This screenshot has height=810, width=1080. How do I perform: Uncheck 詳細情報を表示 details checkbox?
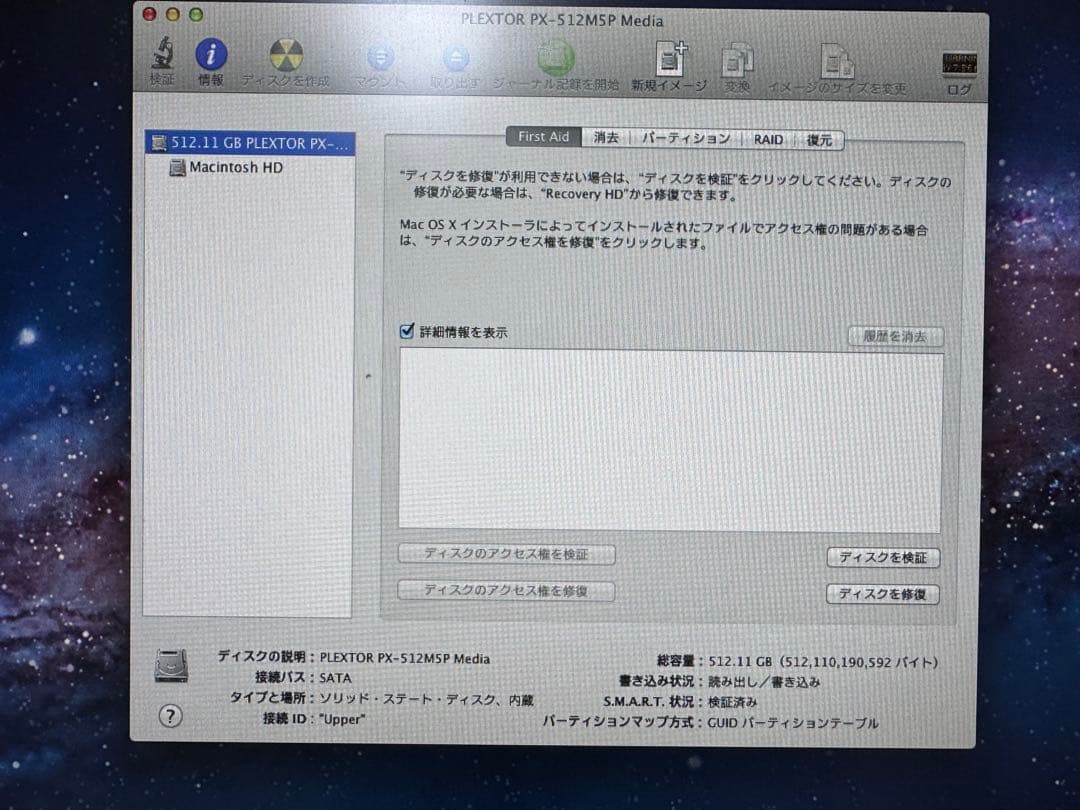tap(407, 331)
